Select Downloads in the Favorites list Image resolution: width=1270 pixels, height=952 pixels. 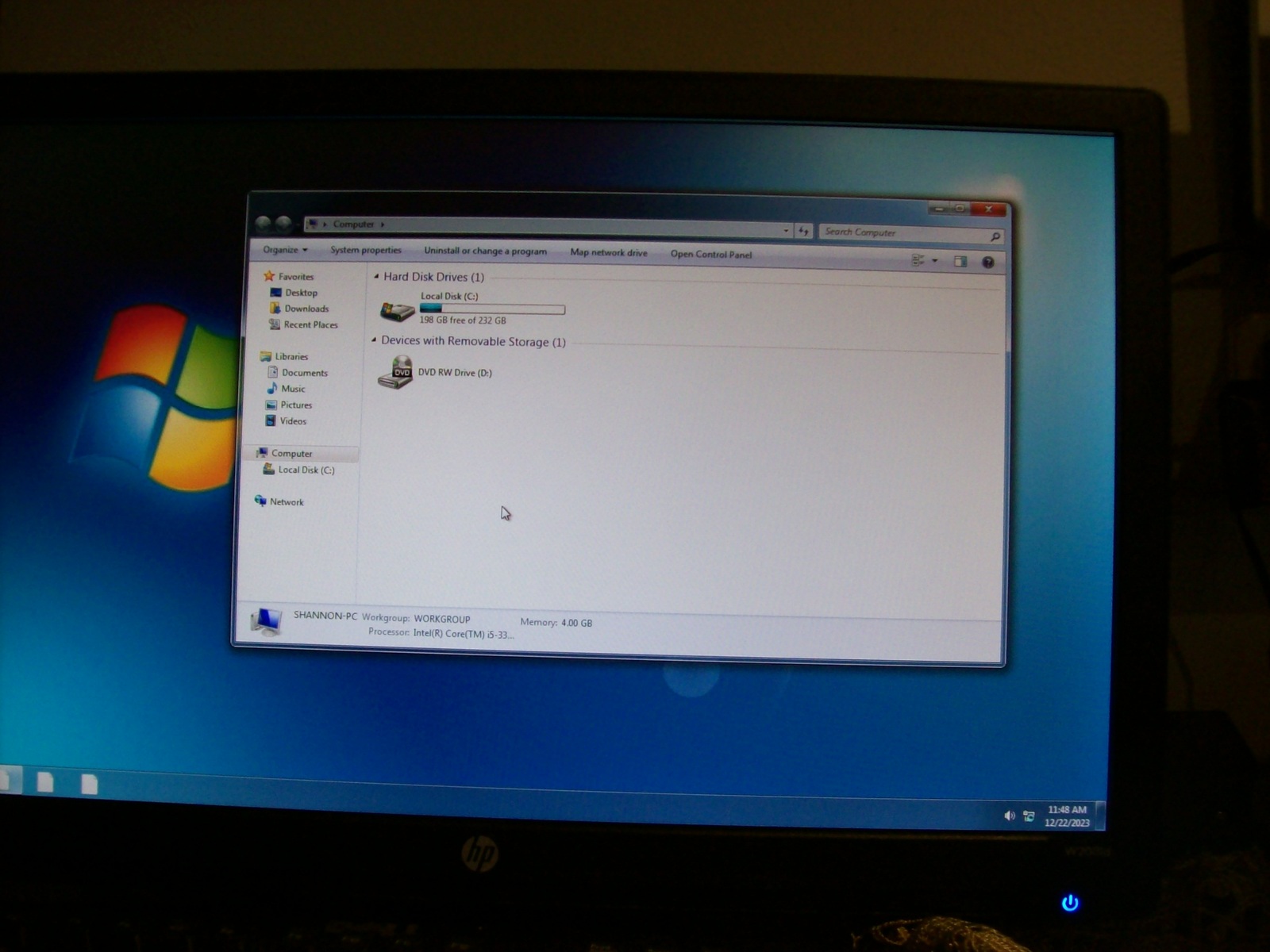pos(306,309)
